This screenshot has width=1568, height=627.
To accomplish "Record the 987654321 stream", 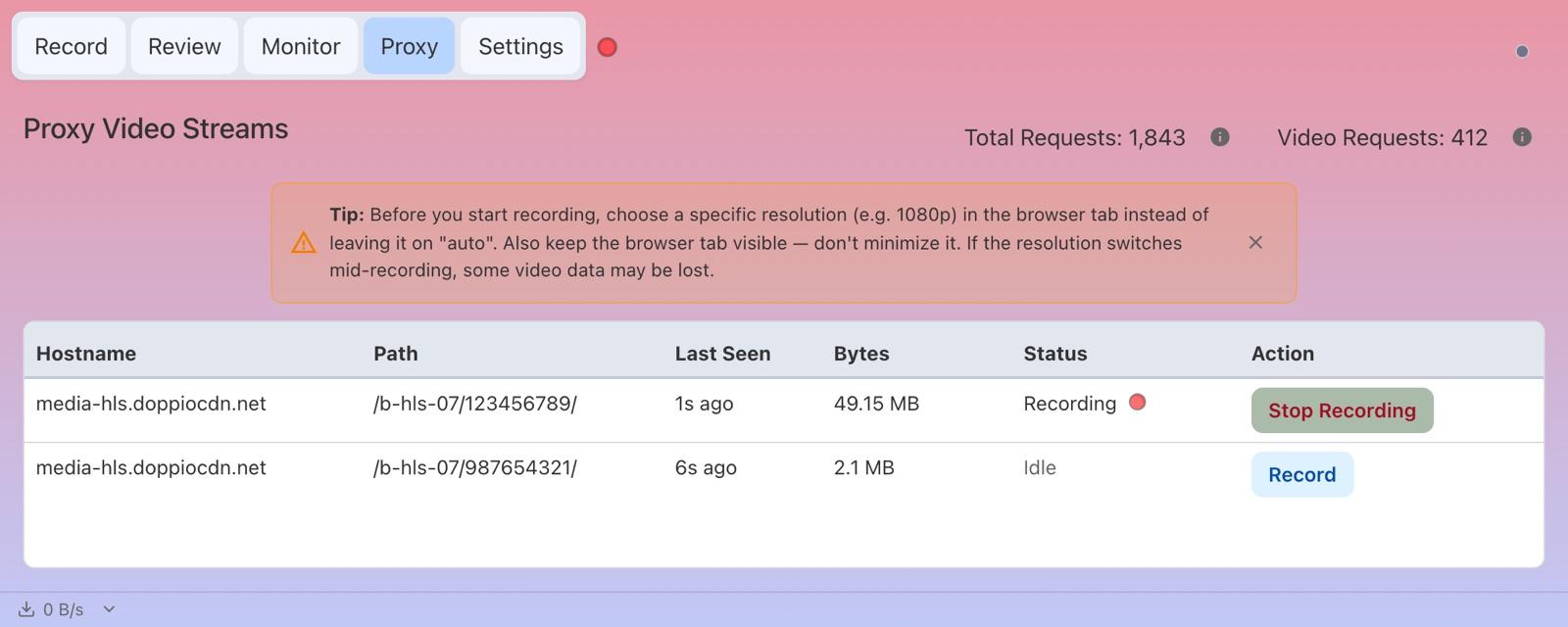I will [1301, 474].
